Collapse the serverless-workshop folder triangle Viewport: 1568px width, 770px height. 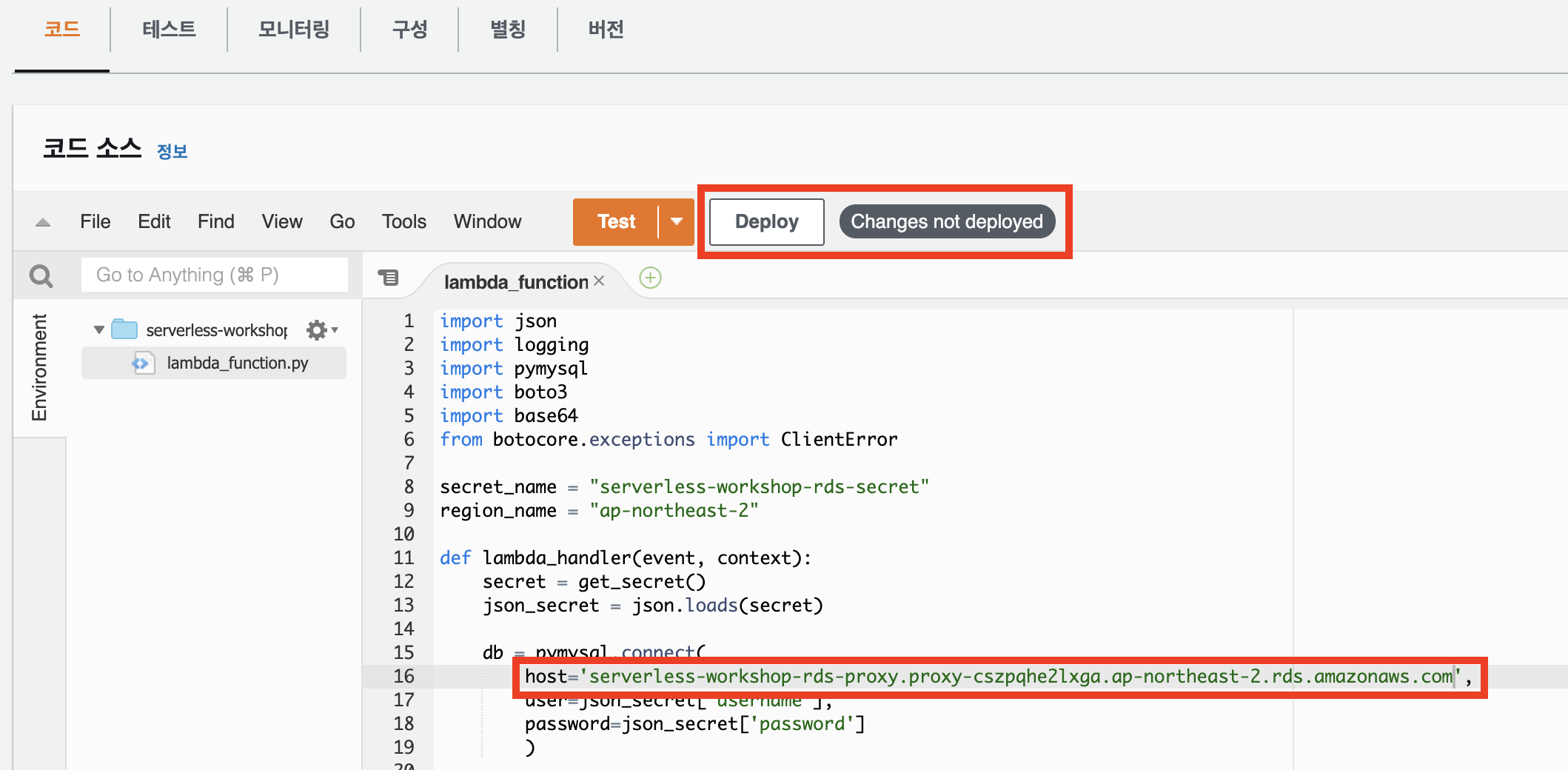tap(99, 329)
